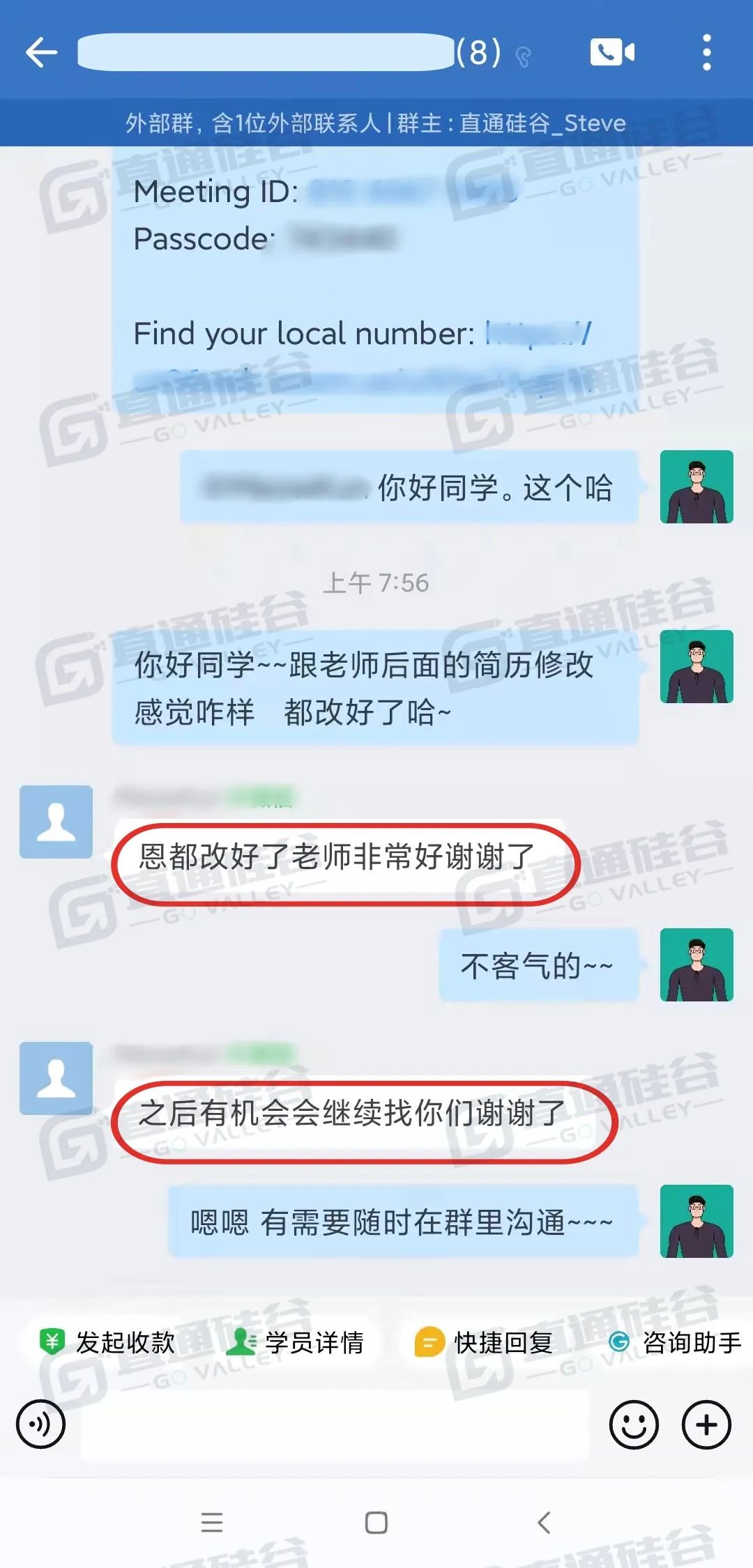This screenshot has height=1568, width=753.
Task: Open the three-dot more options menu
Action: (x=706, y=52)
